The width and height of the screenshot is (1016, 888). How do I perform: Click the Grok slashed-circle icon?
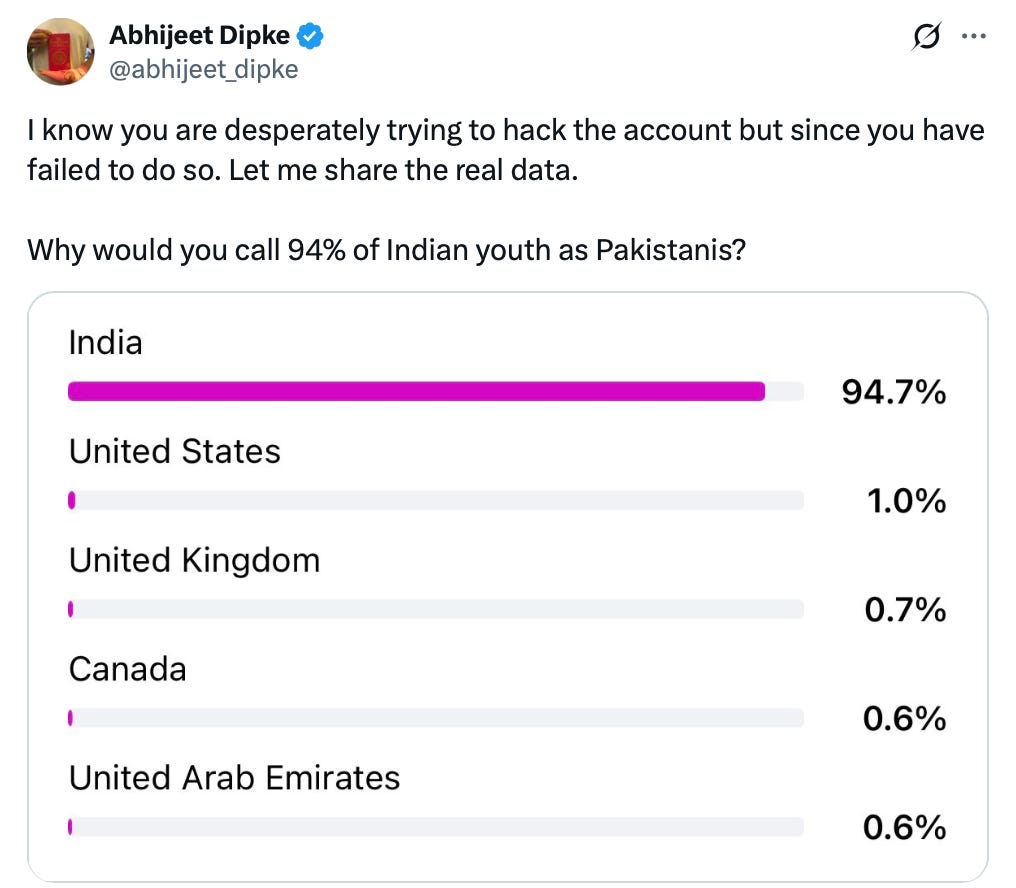coord(926,36)
